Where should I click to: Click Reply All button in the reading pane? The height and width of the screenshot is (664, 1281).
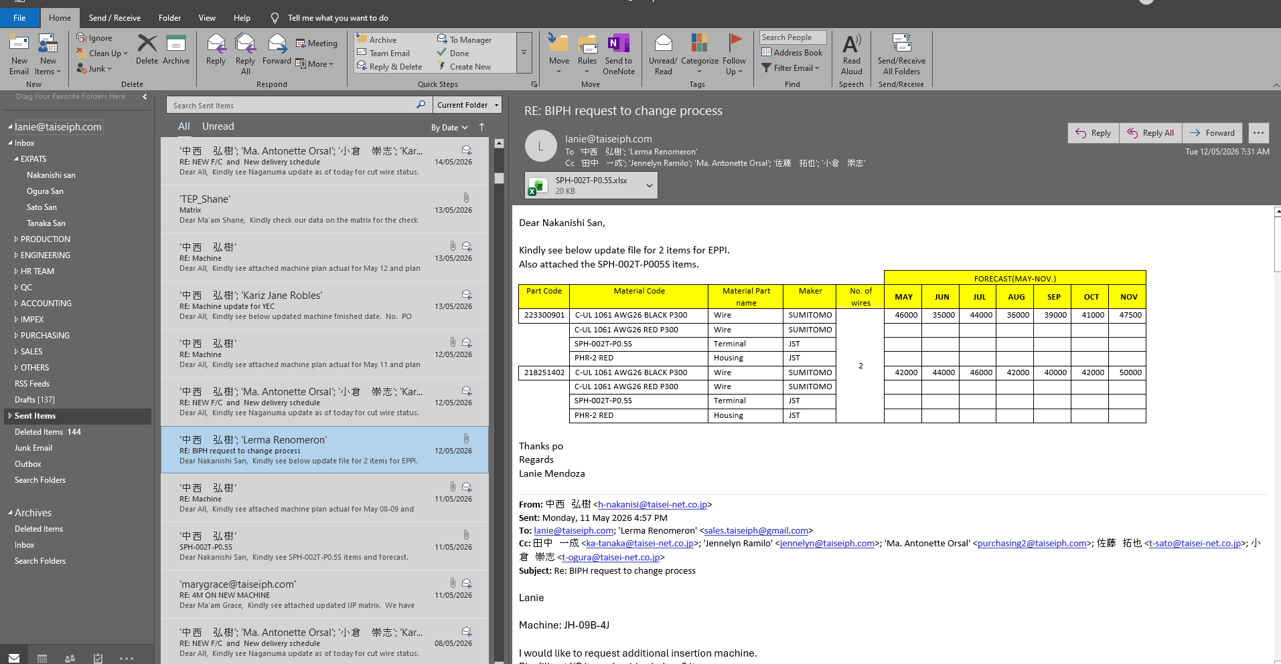coord(1151,133)
